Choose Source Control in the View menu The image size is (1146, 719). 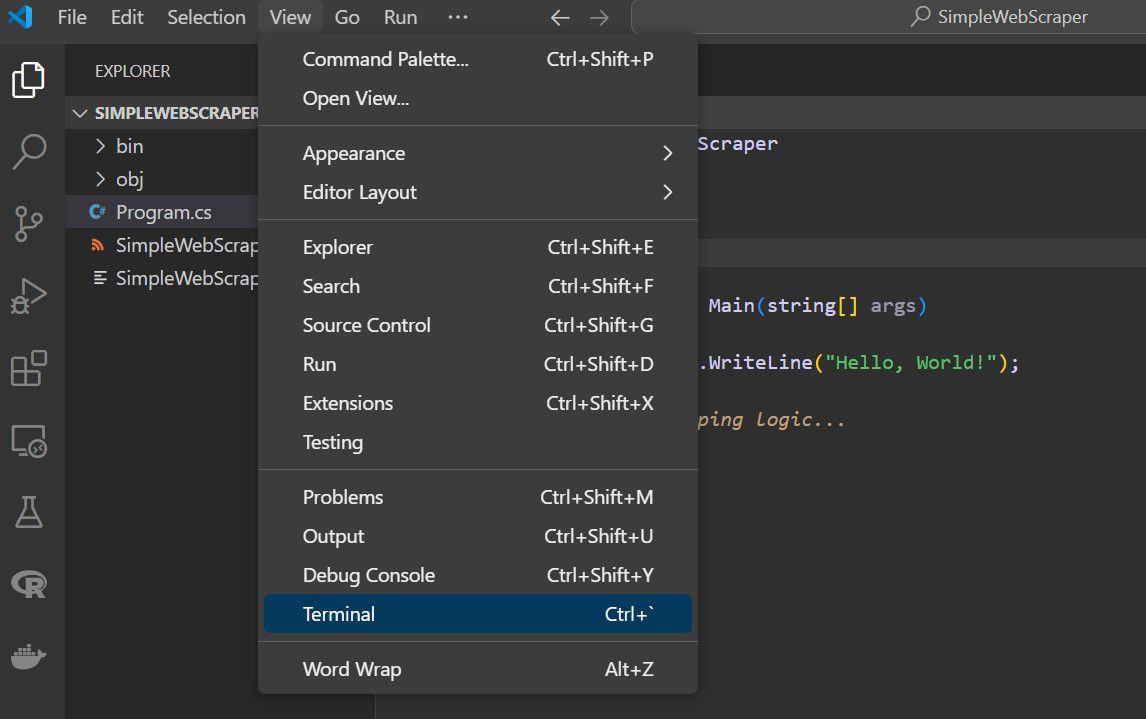click(478, 325)
